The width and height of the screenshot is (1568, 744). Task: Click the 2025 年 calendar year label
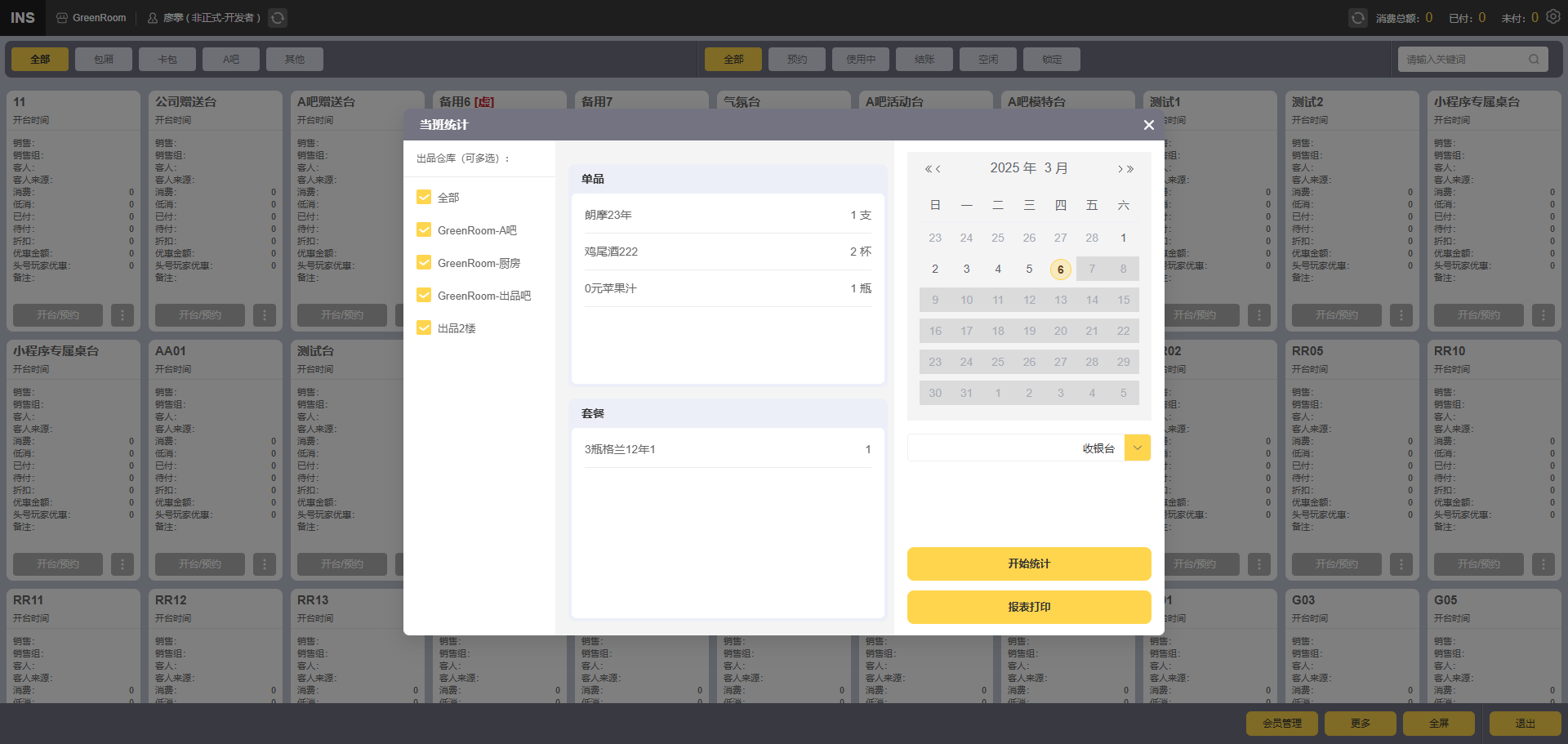point(1013,167)
